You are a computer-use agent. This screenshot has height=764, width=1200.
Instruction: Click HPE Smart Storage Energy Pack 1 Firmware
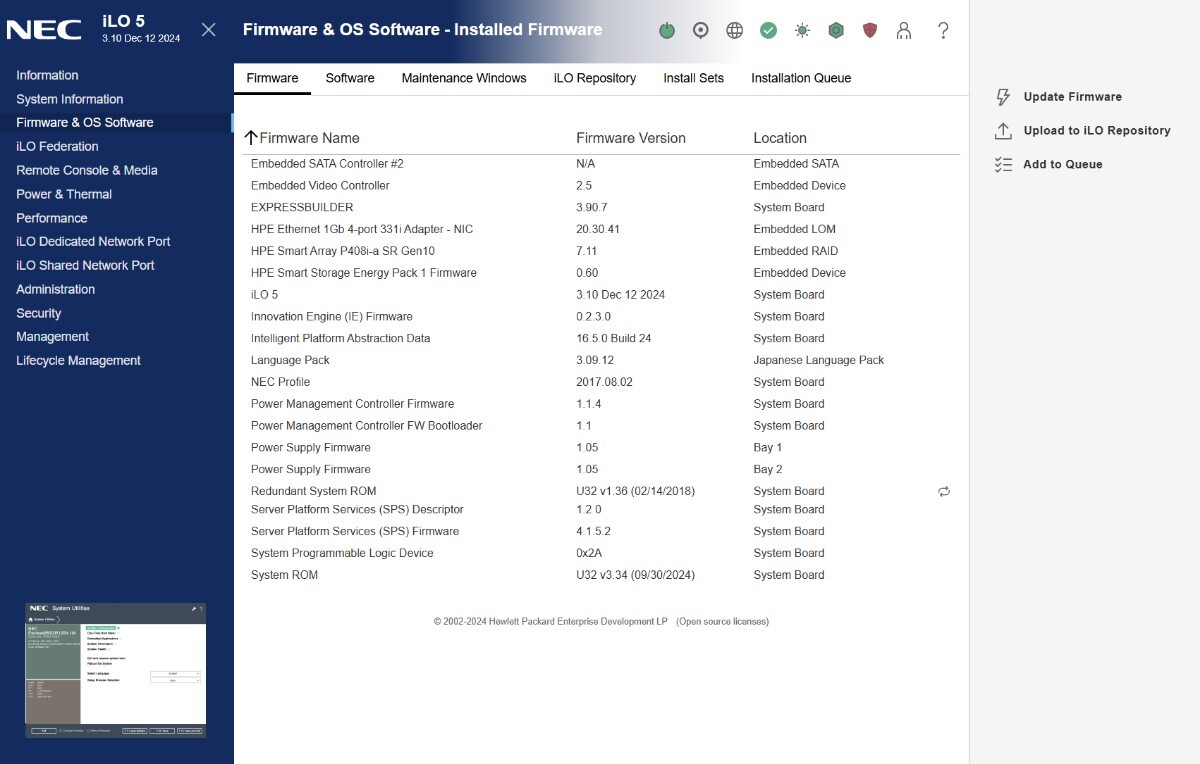(x=364, y=273)
